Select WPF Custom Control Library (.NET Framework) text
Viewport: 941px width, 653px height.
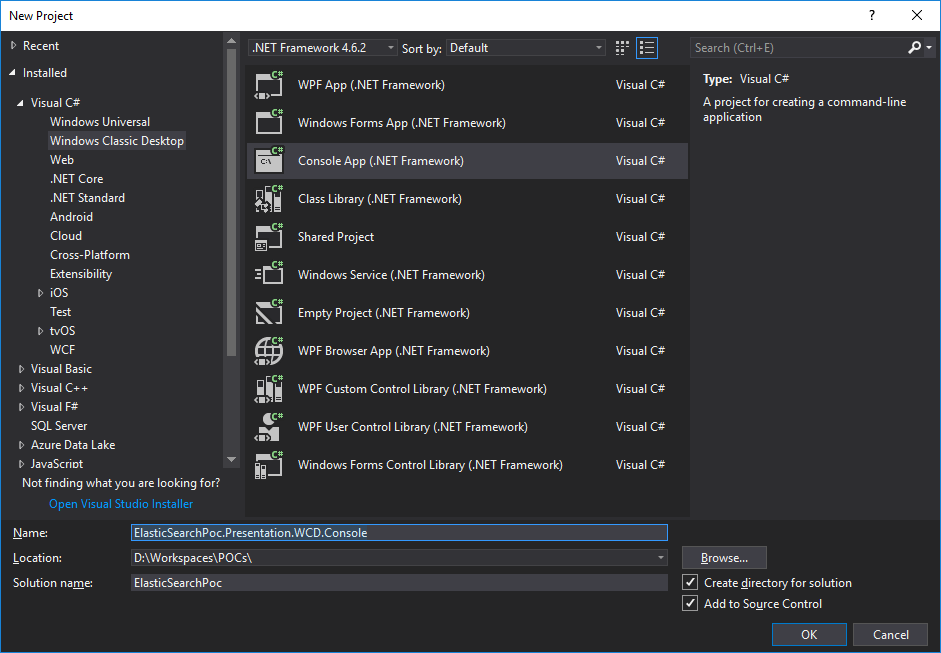[422, 389]
